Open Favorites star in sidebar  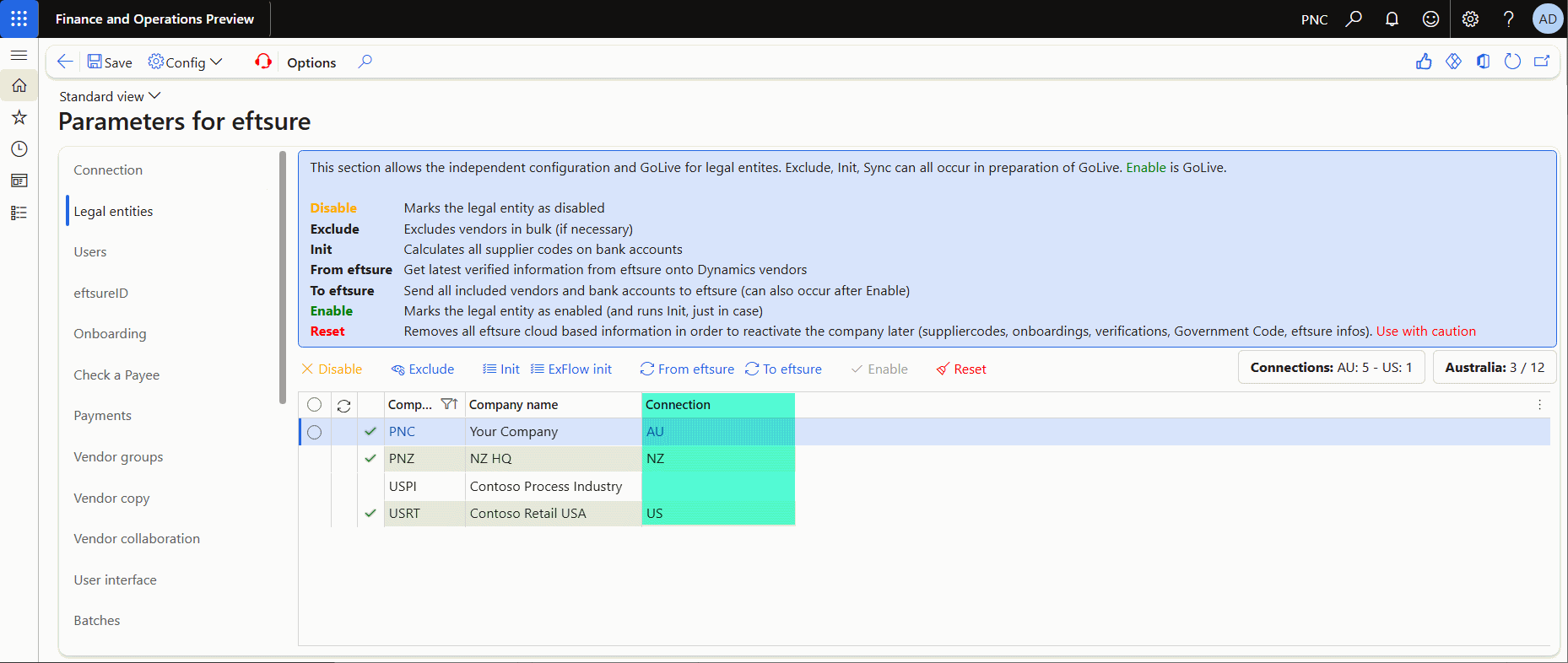click(x=19, y=117)
